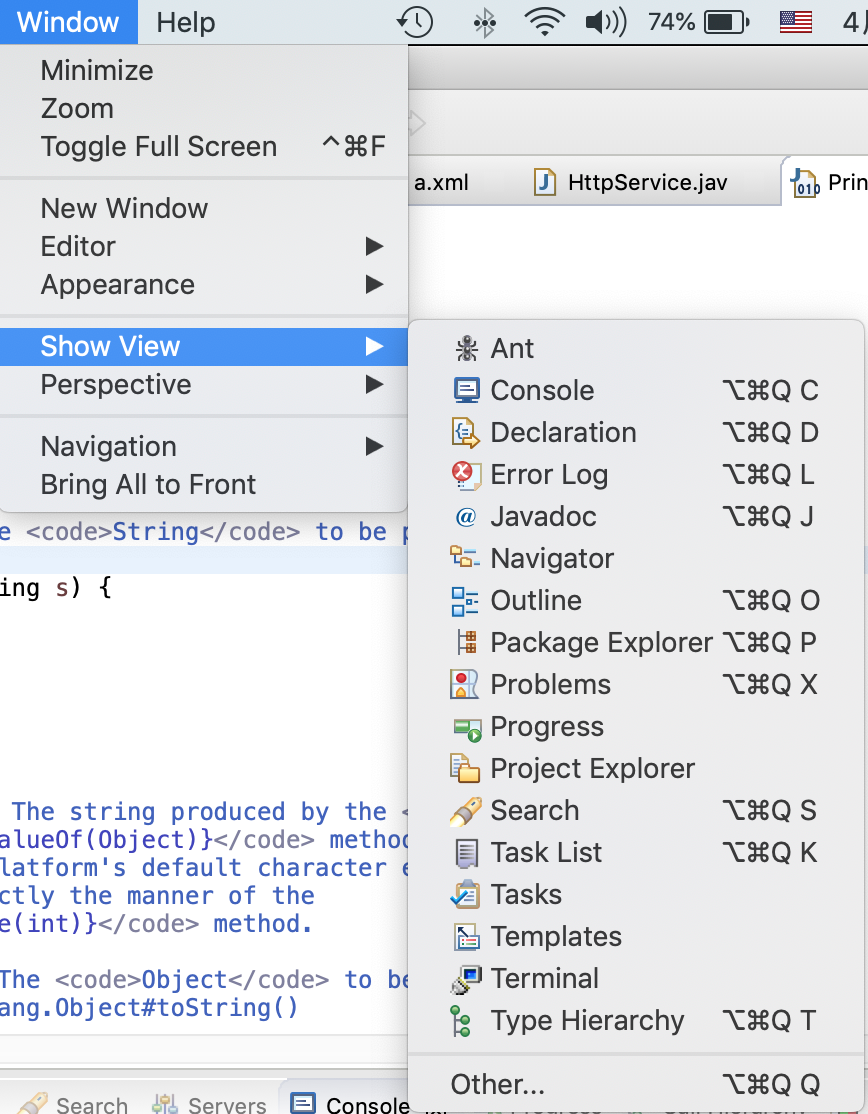Image resolution: width=868 pixels, height=1114 pixels.
Task: Select Outline from the Show View list
Action: 535,600
